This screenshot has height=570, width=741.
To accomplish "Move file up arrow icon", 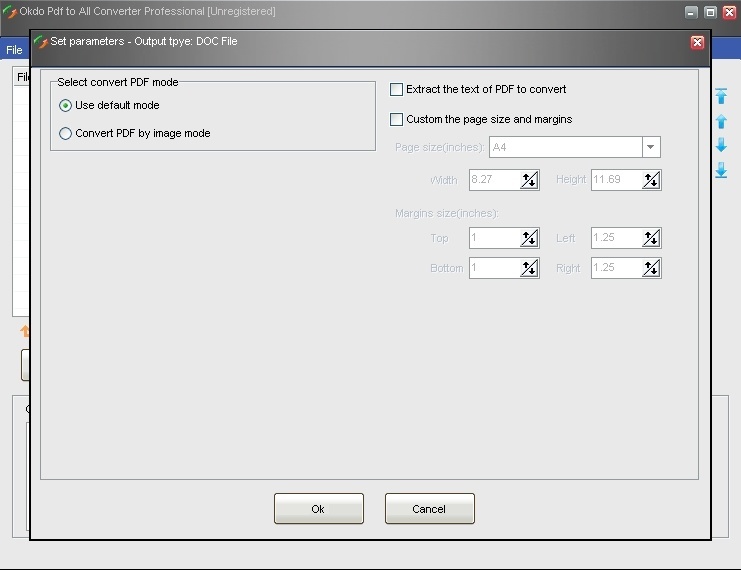I will [x=721, y=121].
